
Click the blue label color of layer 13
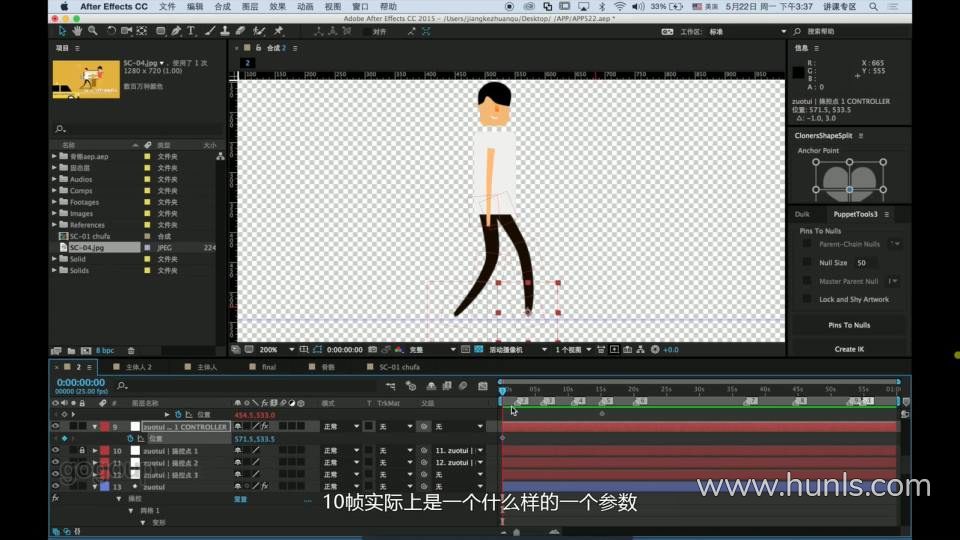pos(105,487)
